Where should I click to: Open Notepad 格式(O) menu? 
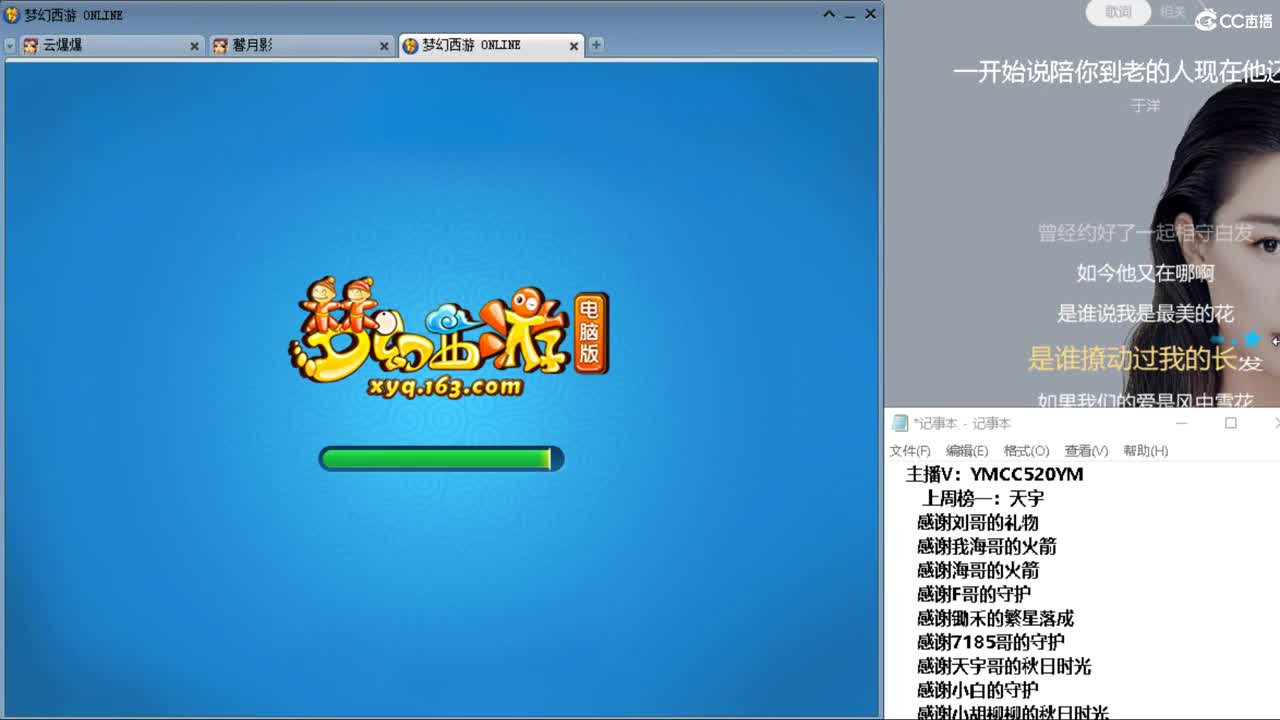tap(1026, 451)
